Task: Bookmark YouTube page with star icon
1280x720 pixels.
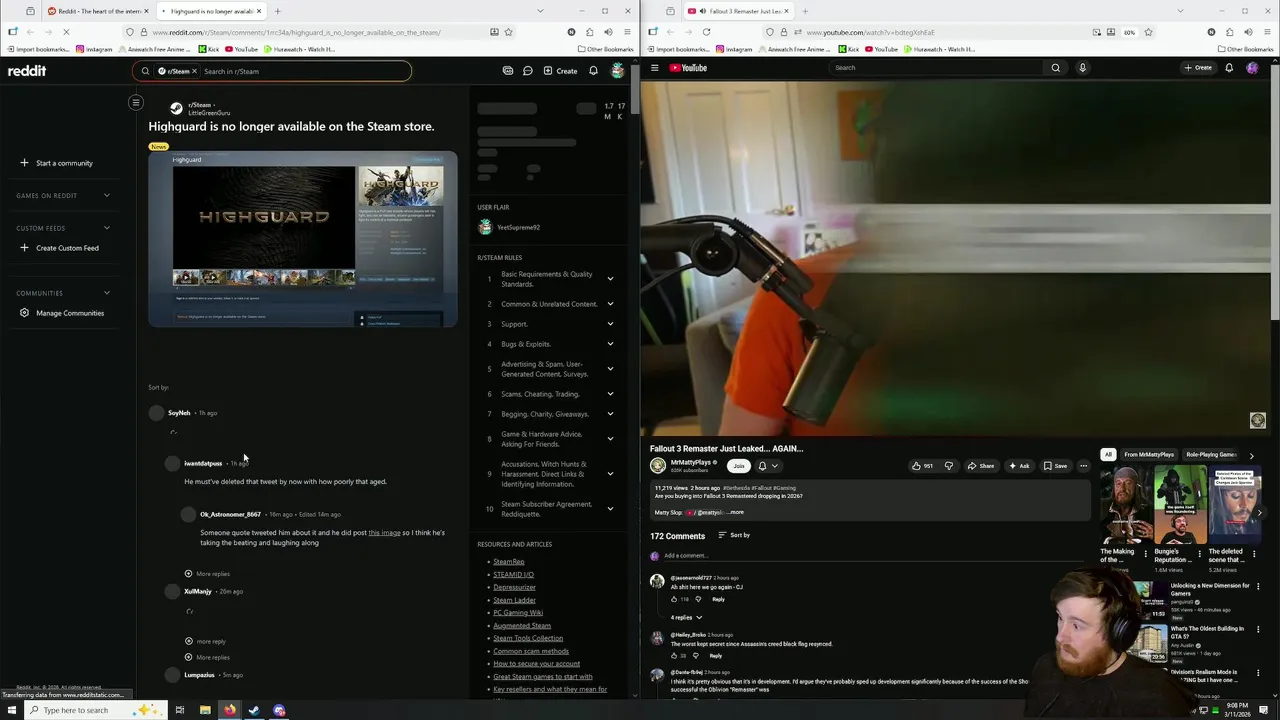Action: pos(1148,32)
